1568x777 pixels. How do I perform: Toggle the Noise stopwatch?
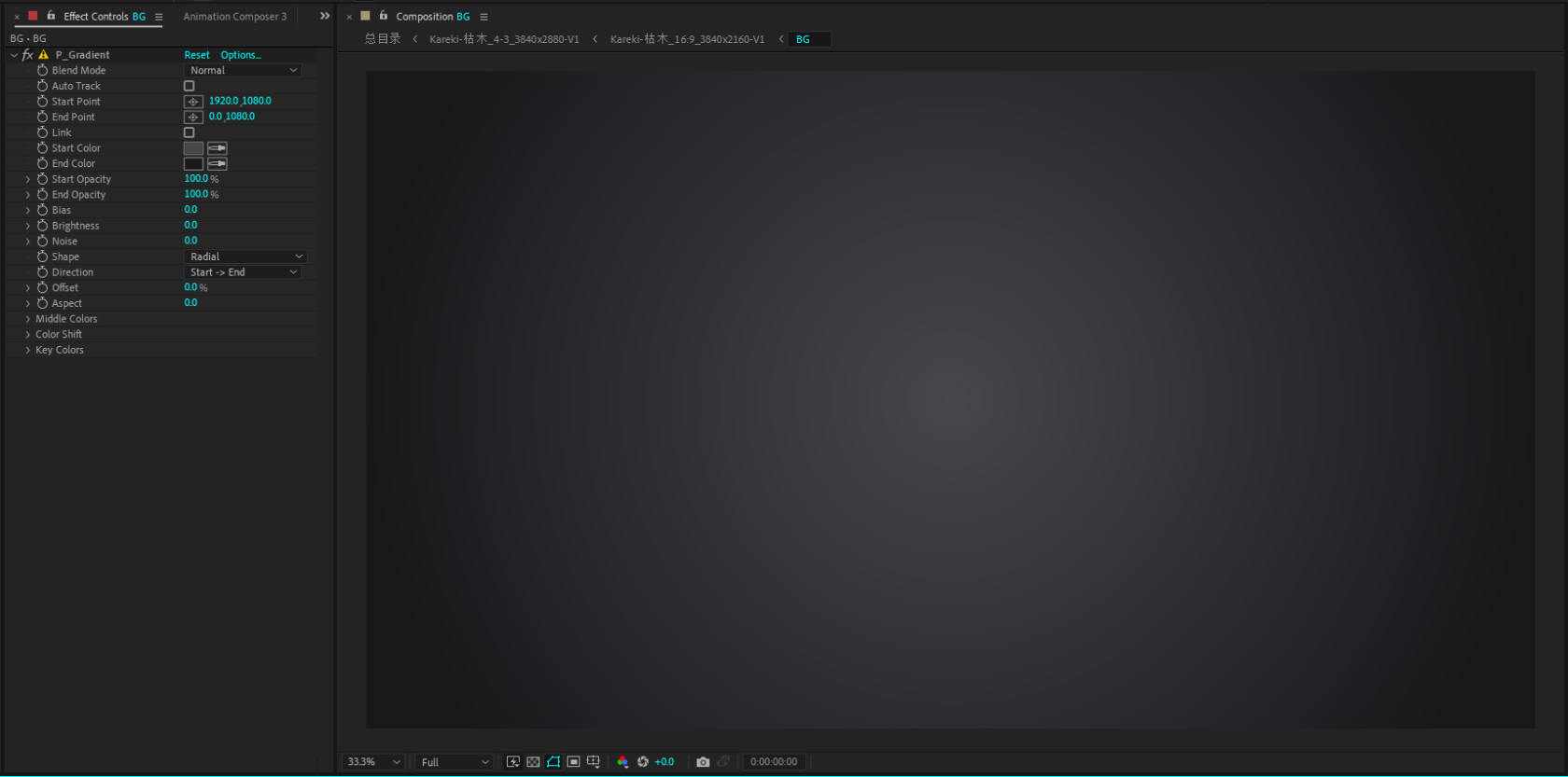[42, 241]
